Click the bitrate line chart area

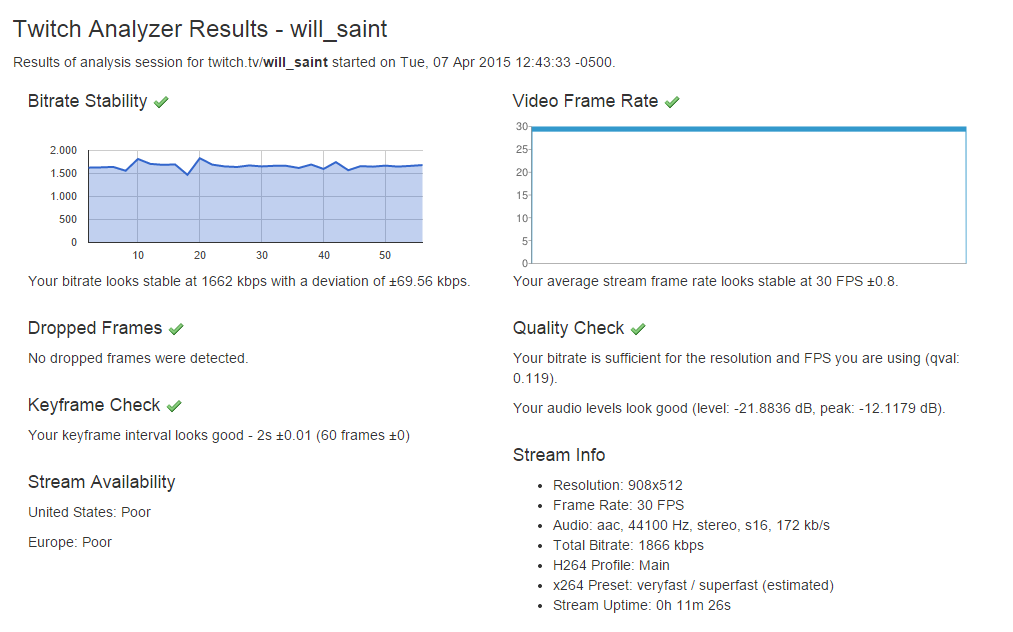255,196
